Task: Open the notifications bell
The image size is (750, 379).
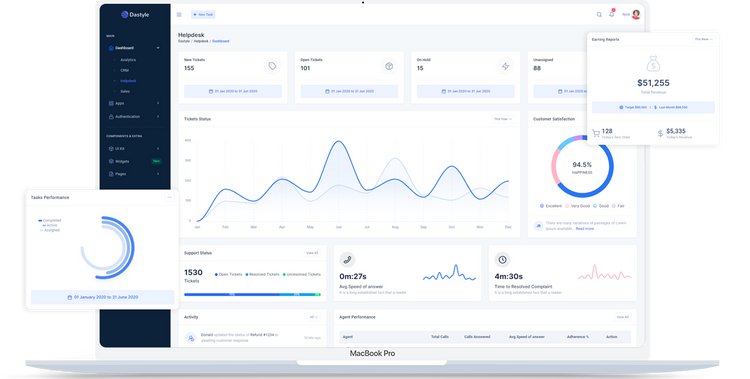Action: coord(612,14)
